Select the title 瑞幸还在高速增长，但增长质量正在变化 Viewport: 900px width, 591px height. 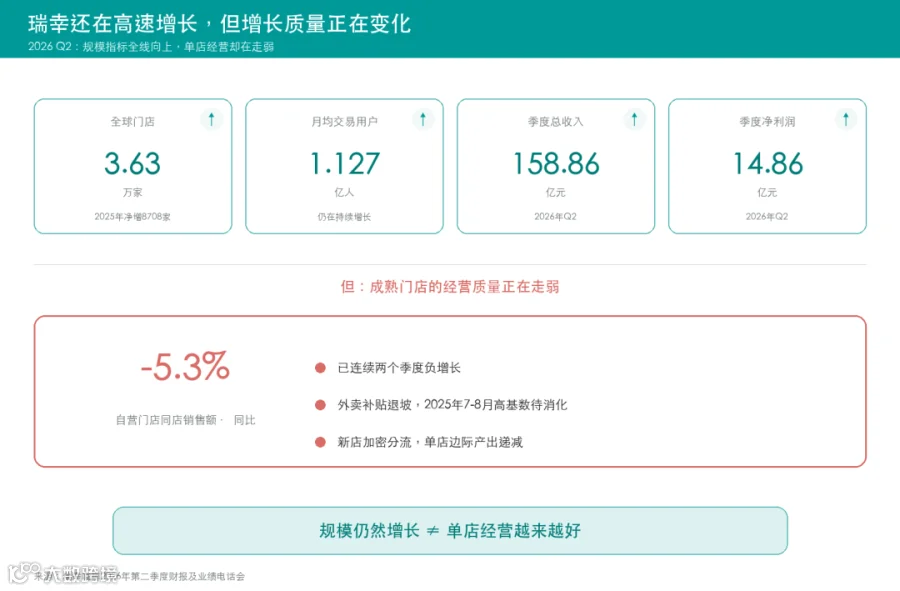pyautogui.click(x=219, y=24)
